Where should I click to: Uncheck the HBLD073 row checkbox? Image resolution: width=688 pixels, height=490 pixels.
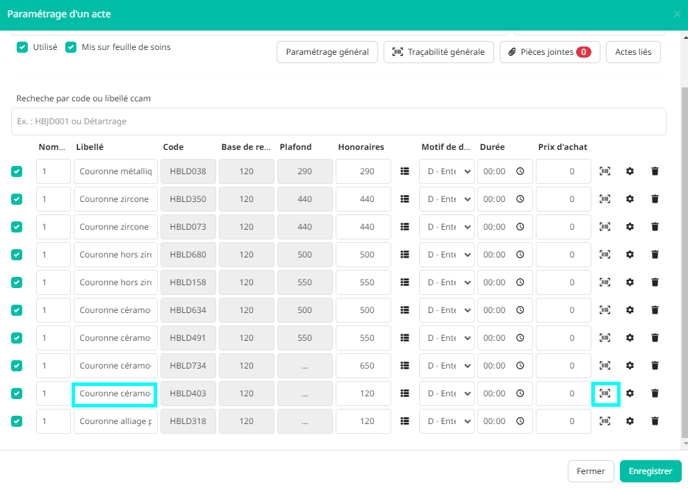click(x=17, y=227)
